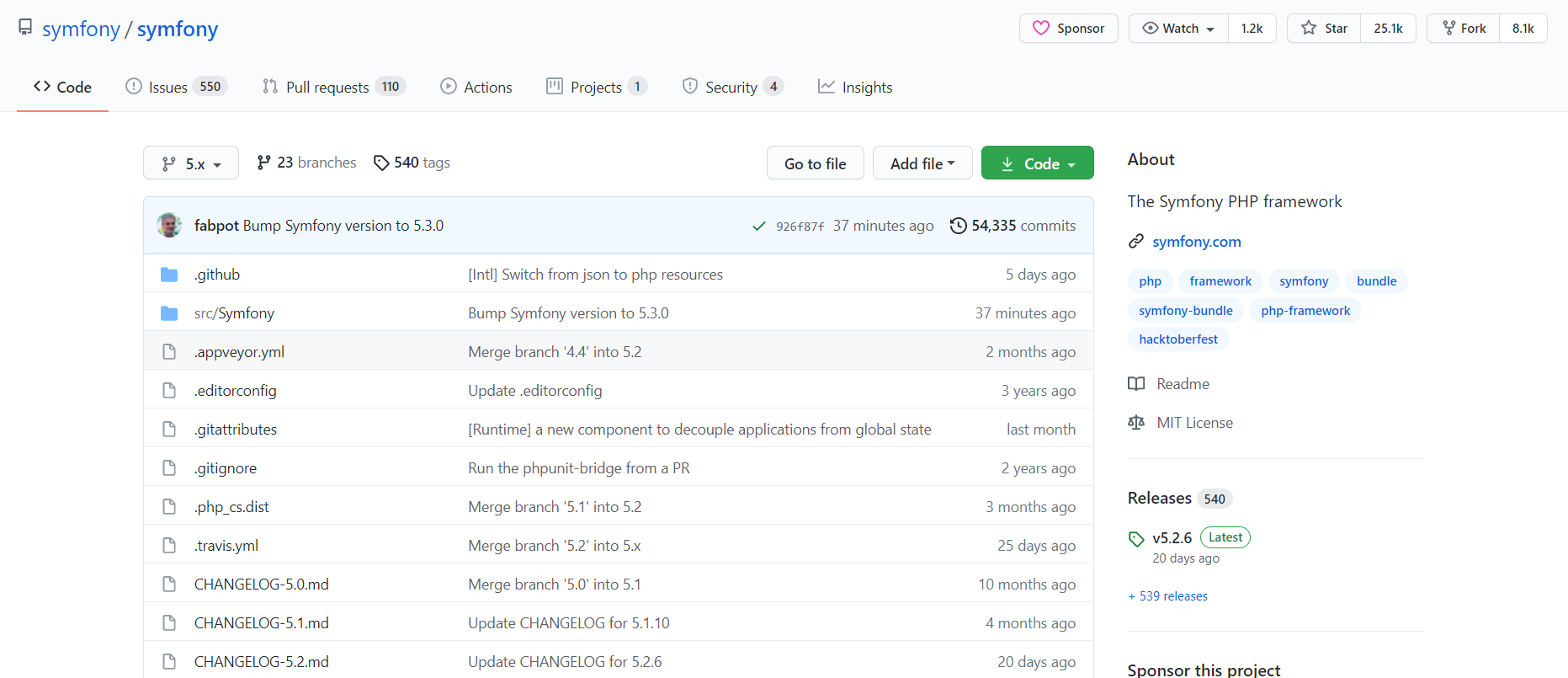Viewport: 1568px width, 678px height.
Task: Open commit message 'Update CHANGELOG for 5.1.10'
Action: [x=569, y=623]
